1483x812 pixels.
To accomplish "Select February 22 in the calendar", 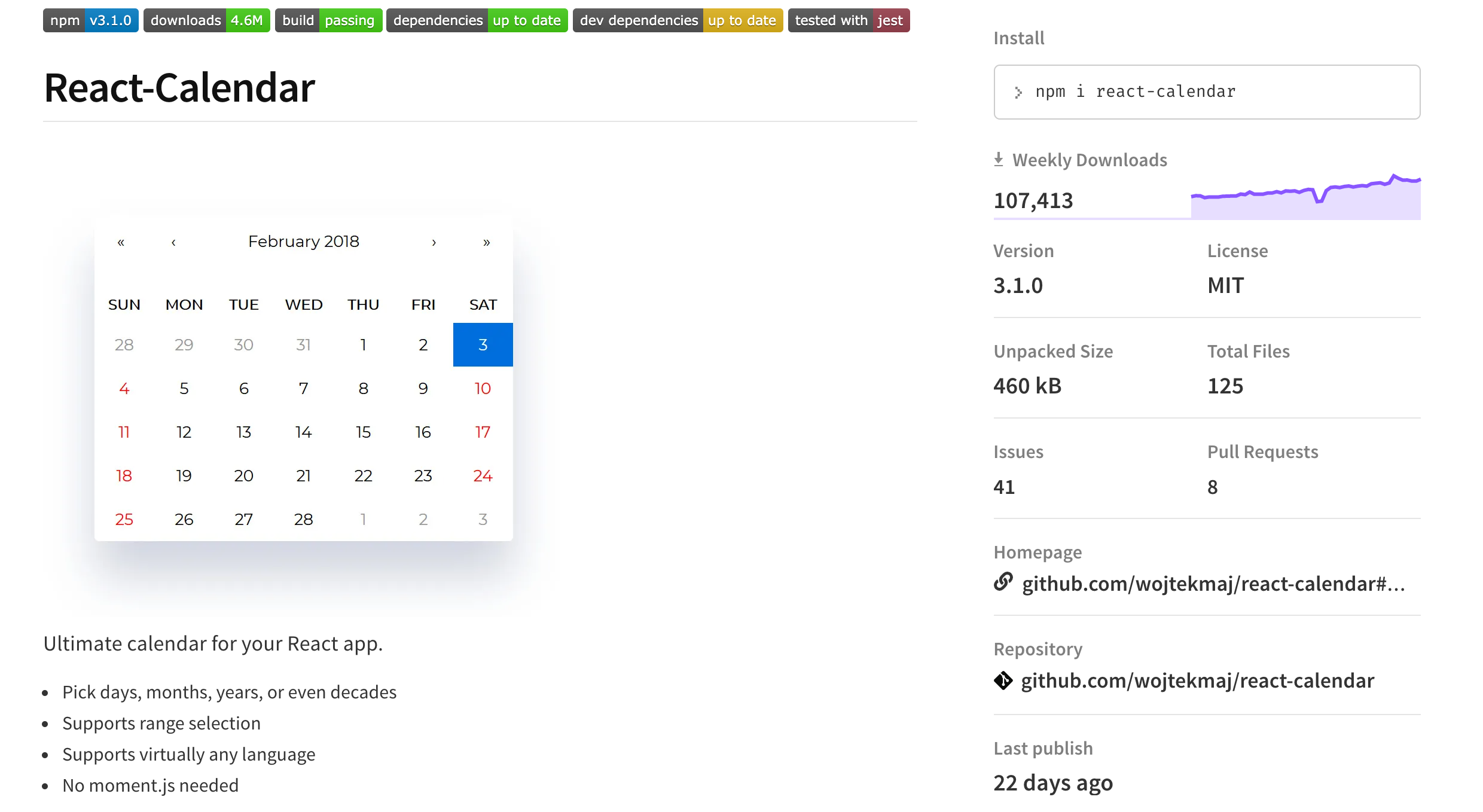I will click(364, 475).
